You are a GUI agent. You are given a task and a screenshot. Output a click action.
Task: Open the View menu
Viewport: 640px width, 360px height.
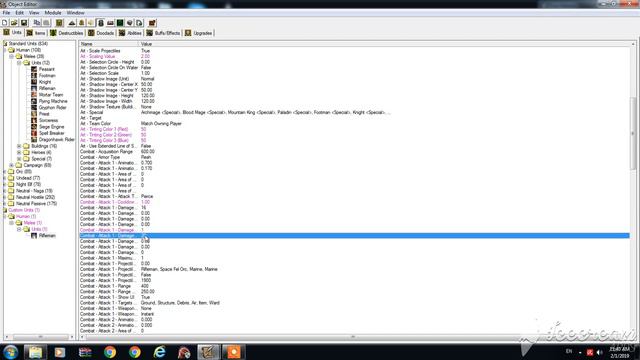[x=34, y=13]
